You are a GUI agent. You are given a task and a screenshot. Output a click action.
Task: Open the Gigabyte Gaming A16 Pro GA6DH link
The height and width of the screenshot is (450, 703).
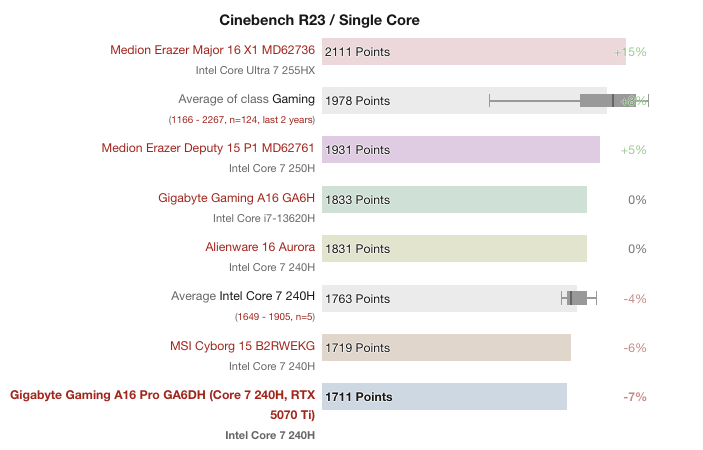tap(163, 395)
